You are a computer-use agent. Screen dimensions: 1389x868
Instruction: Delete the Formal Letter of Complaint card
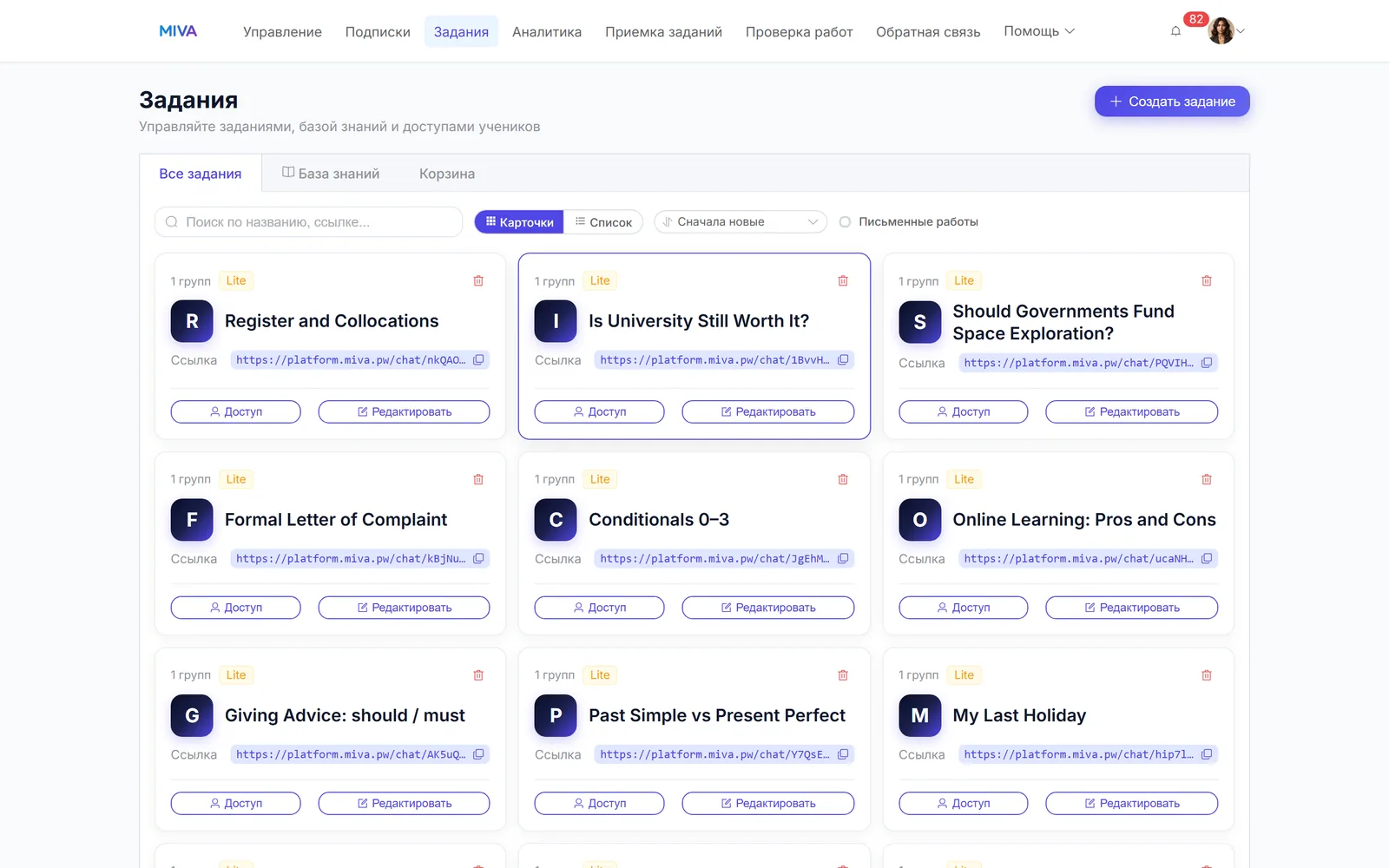coord(478,479)
